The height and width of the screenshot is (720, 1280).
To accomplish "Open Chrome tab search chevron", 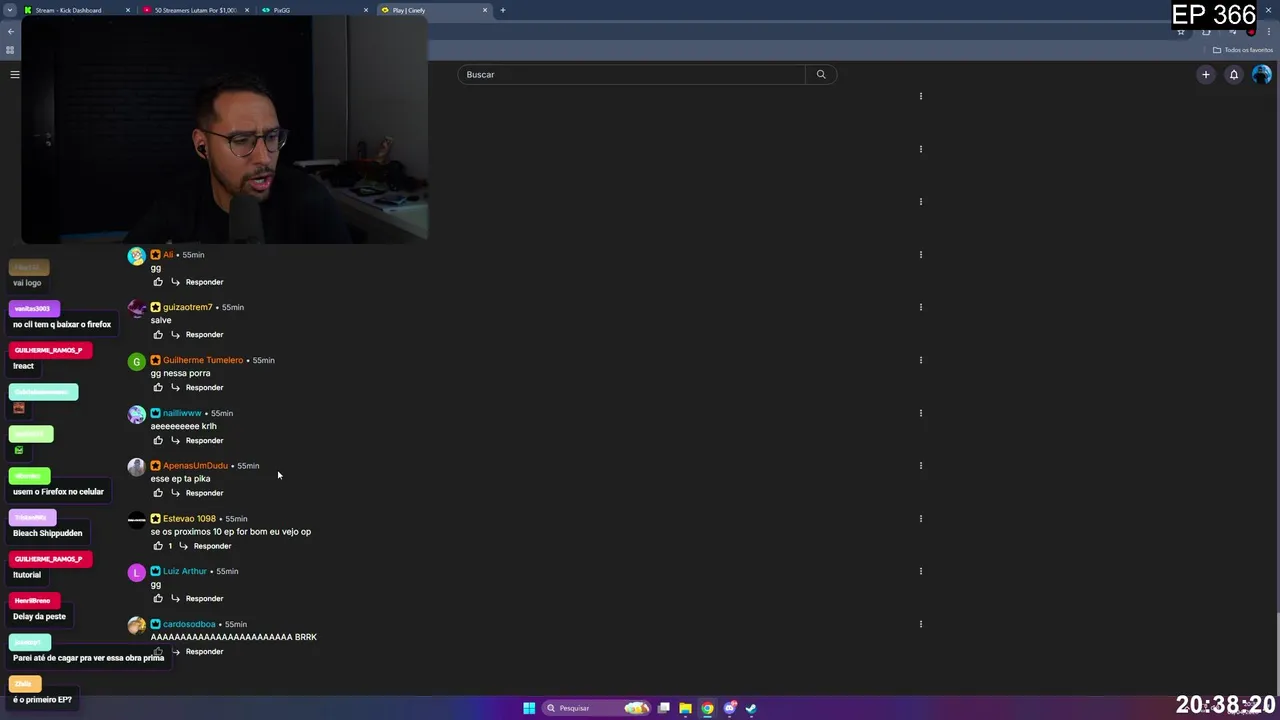I will [10, 10].
